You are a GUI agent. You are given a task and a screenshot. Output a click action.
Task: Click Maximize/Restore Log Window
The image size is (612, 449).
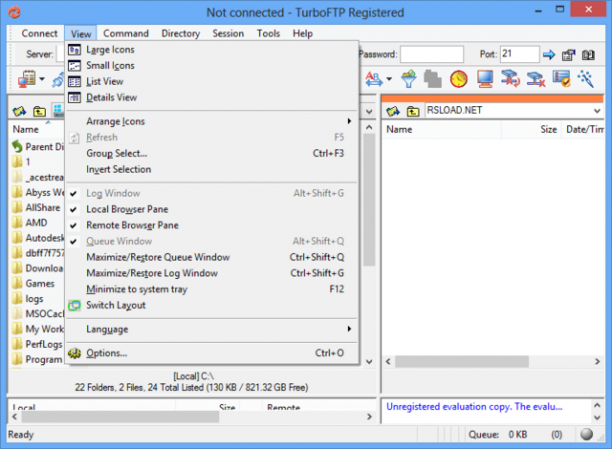tap(212, 273)
